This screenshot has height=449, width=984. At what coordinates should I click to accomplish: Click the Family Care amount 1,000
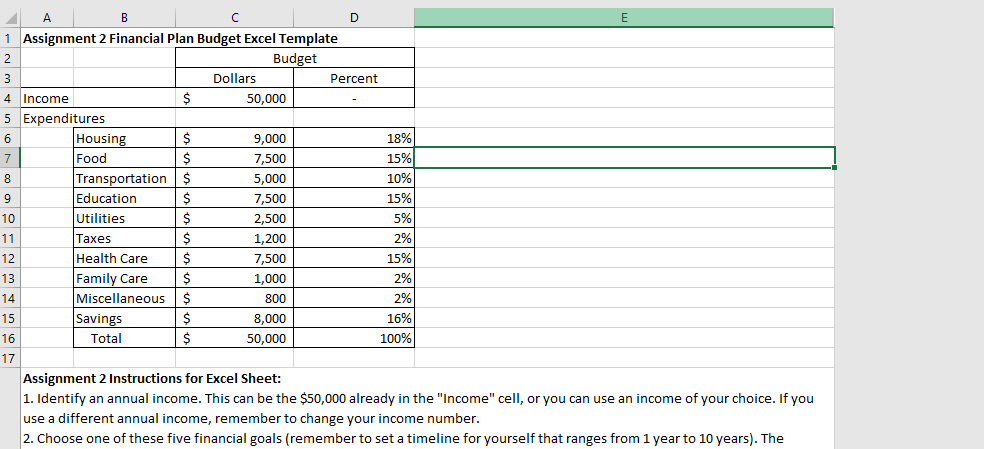coord(234,279)
